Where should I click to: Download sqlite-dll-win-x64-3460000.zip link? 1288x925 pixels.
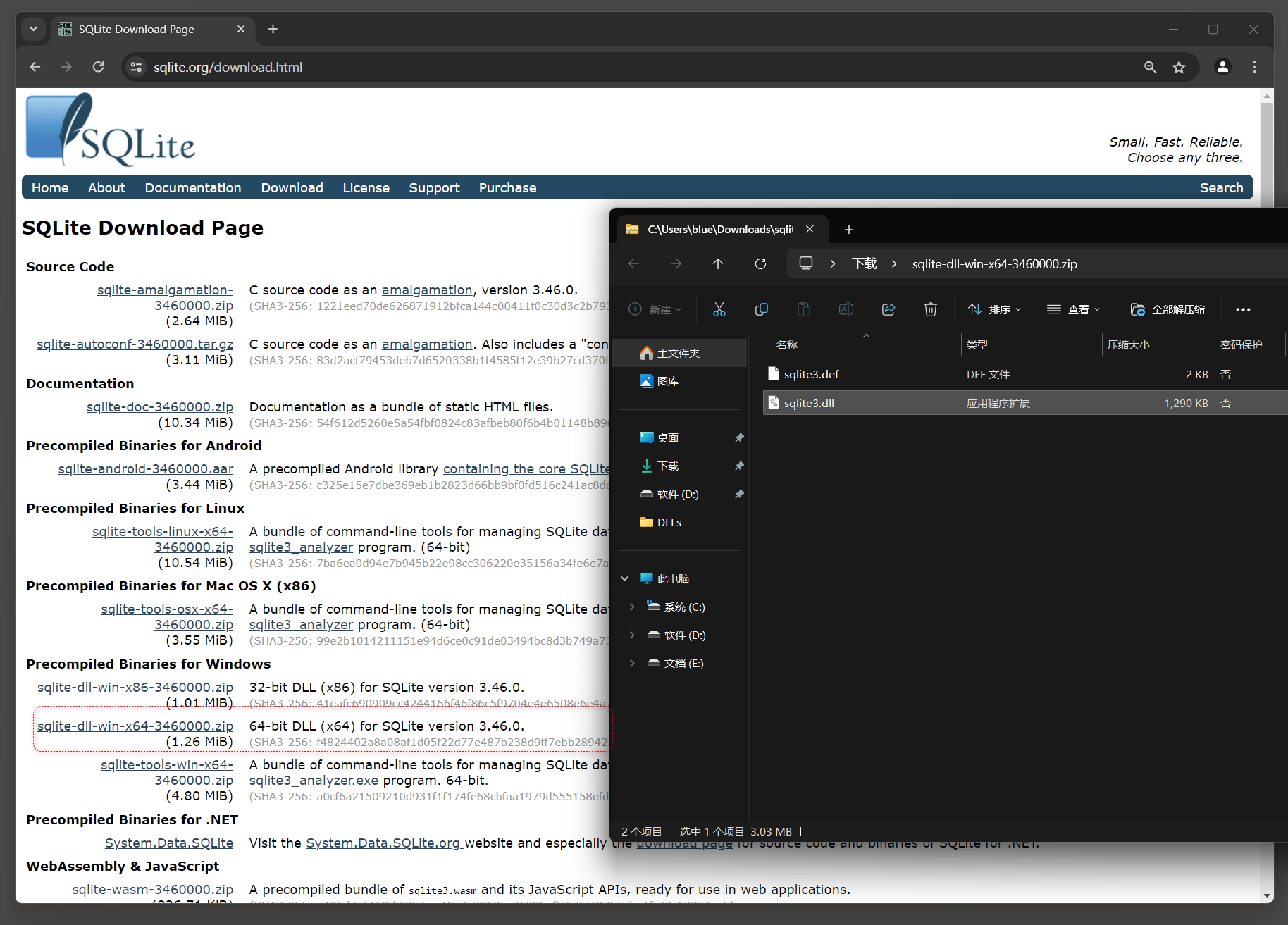pos(135,726)
